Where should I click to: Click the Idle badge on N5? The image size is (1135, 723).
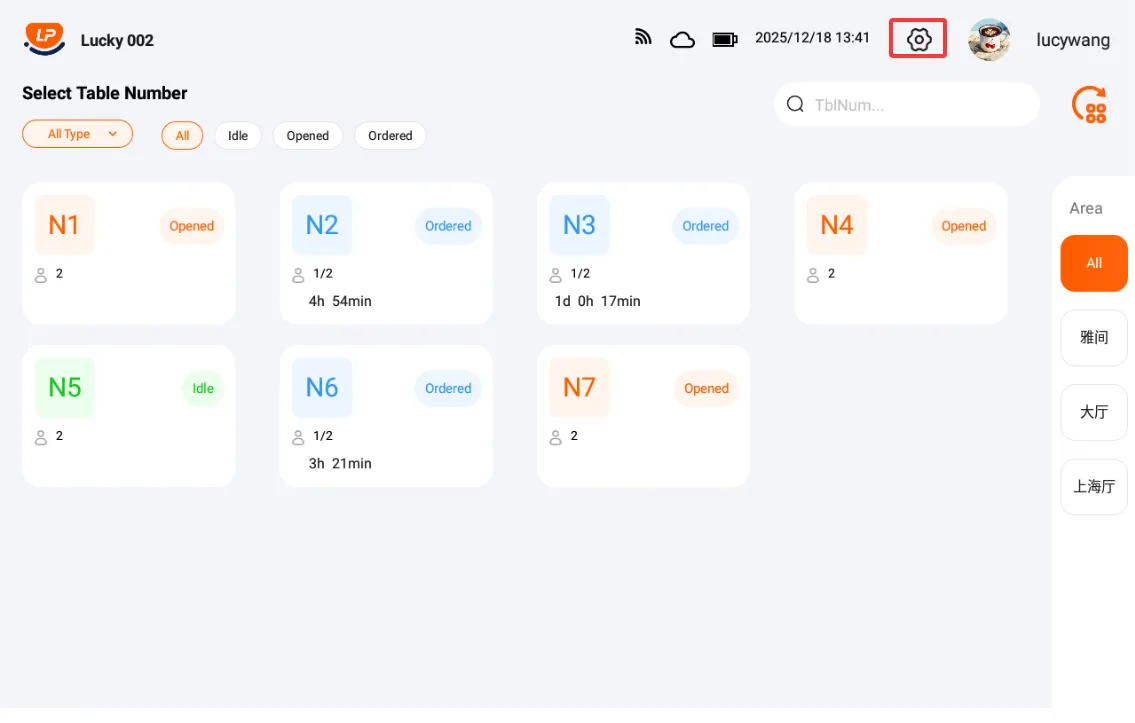point(203,389)
